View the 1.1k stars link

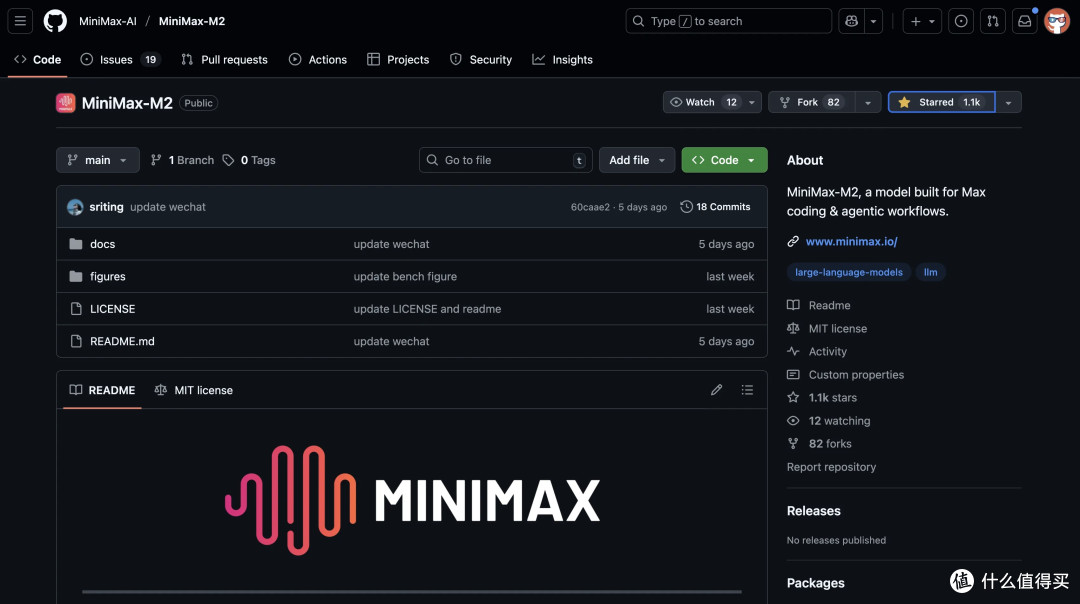coord(822,397)
